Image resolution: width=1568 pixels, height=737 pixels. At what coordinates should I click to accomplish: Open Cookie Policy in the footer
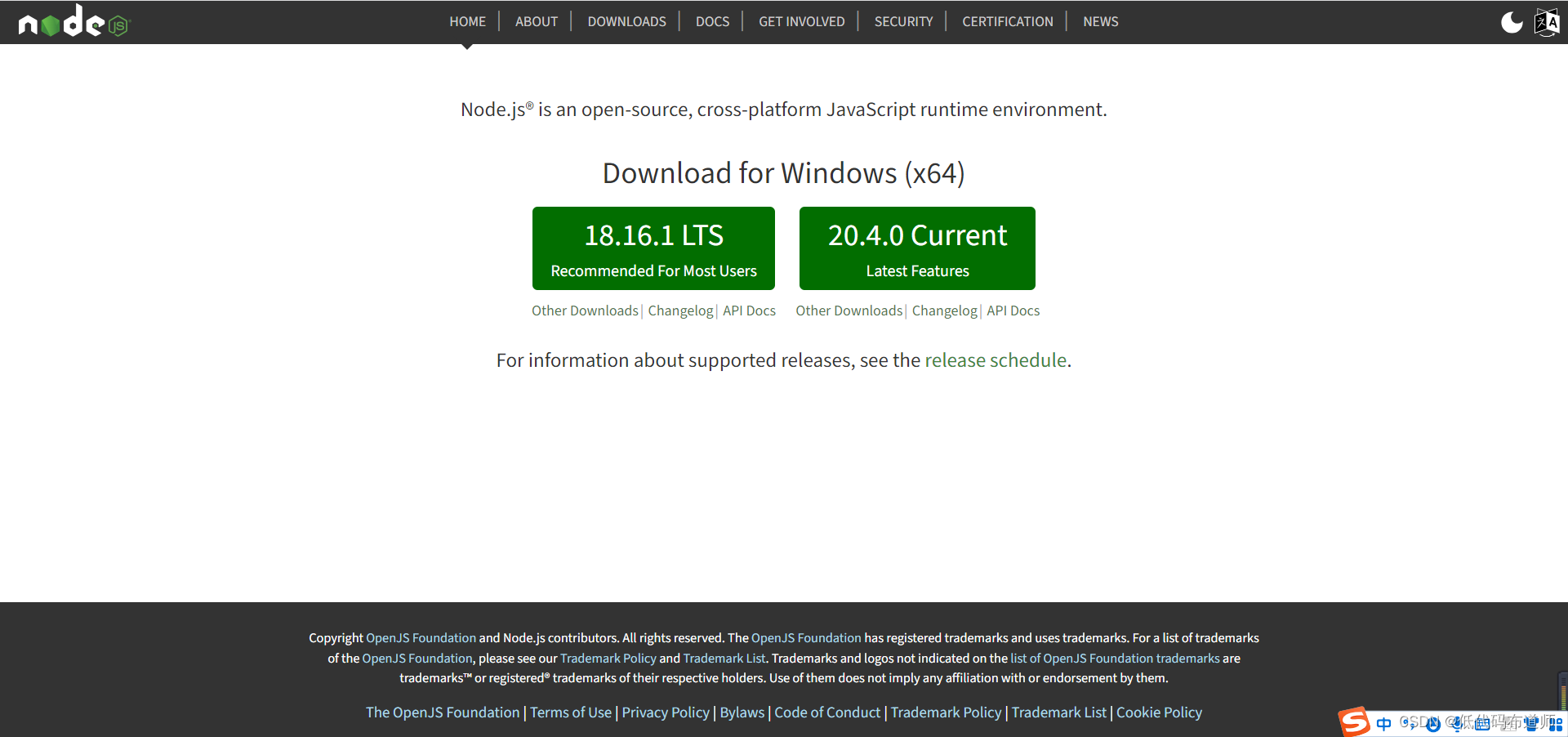[x=1159, y=712]
